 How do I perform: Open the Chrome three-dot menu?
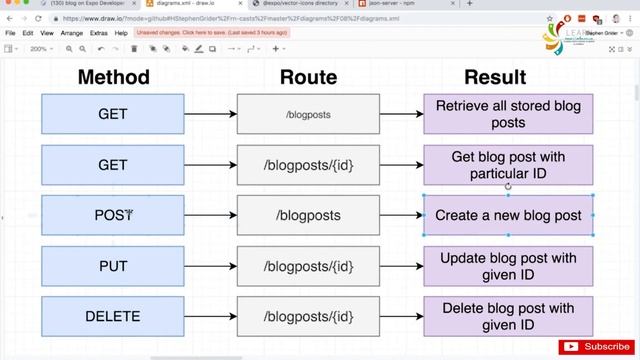631,19
